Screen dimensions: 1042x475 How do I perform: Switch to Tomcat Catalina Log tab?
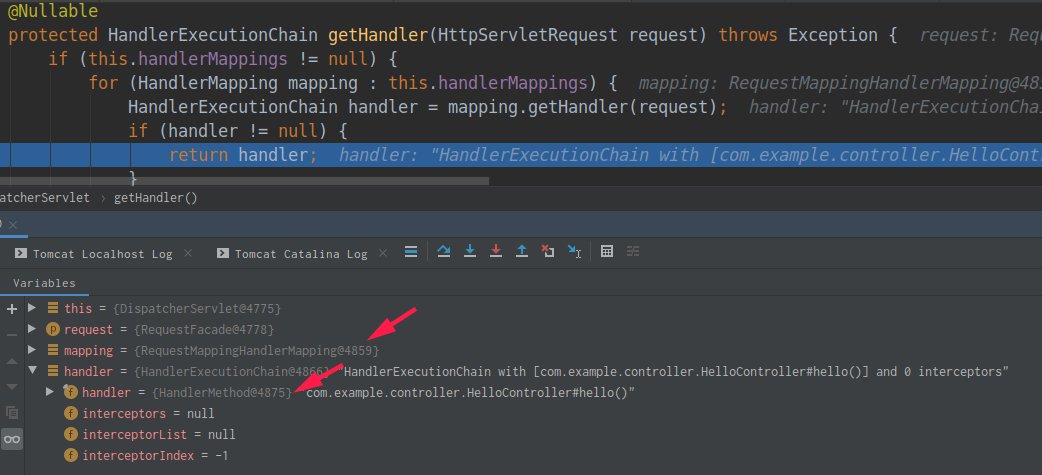300,254
